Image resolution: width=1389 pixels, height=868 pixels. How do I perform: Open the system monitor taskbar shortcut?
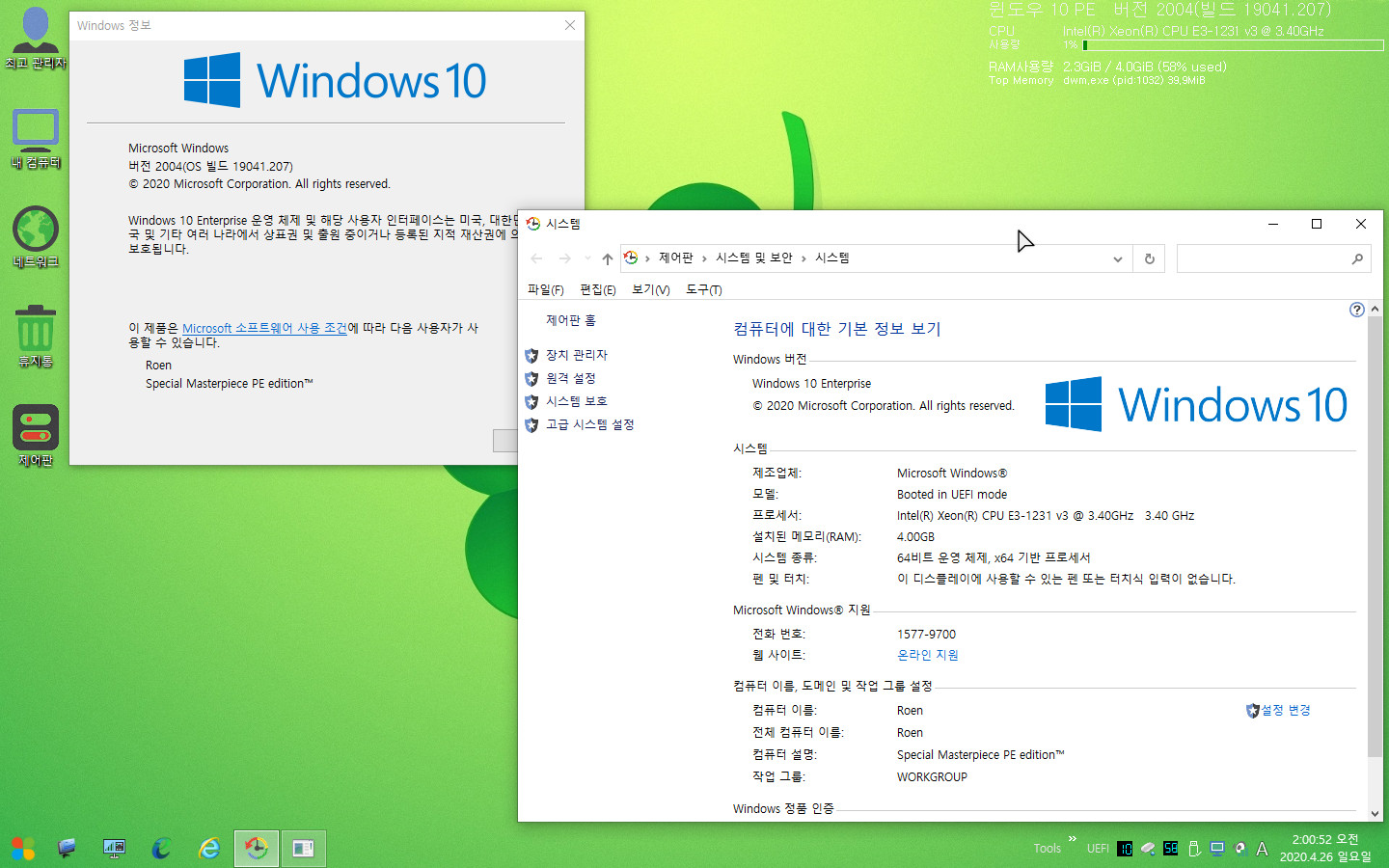coord(114,849)
